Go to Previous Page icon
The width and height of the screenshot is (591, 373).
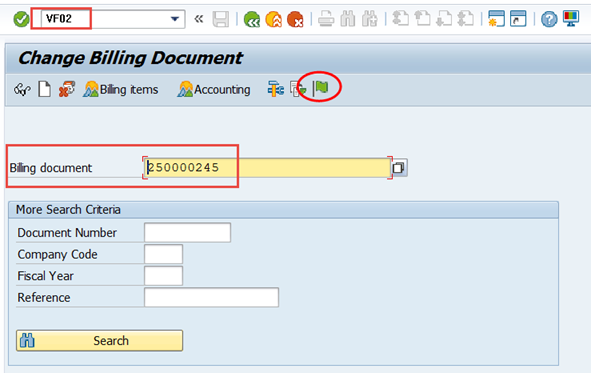tap(422, 18)
